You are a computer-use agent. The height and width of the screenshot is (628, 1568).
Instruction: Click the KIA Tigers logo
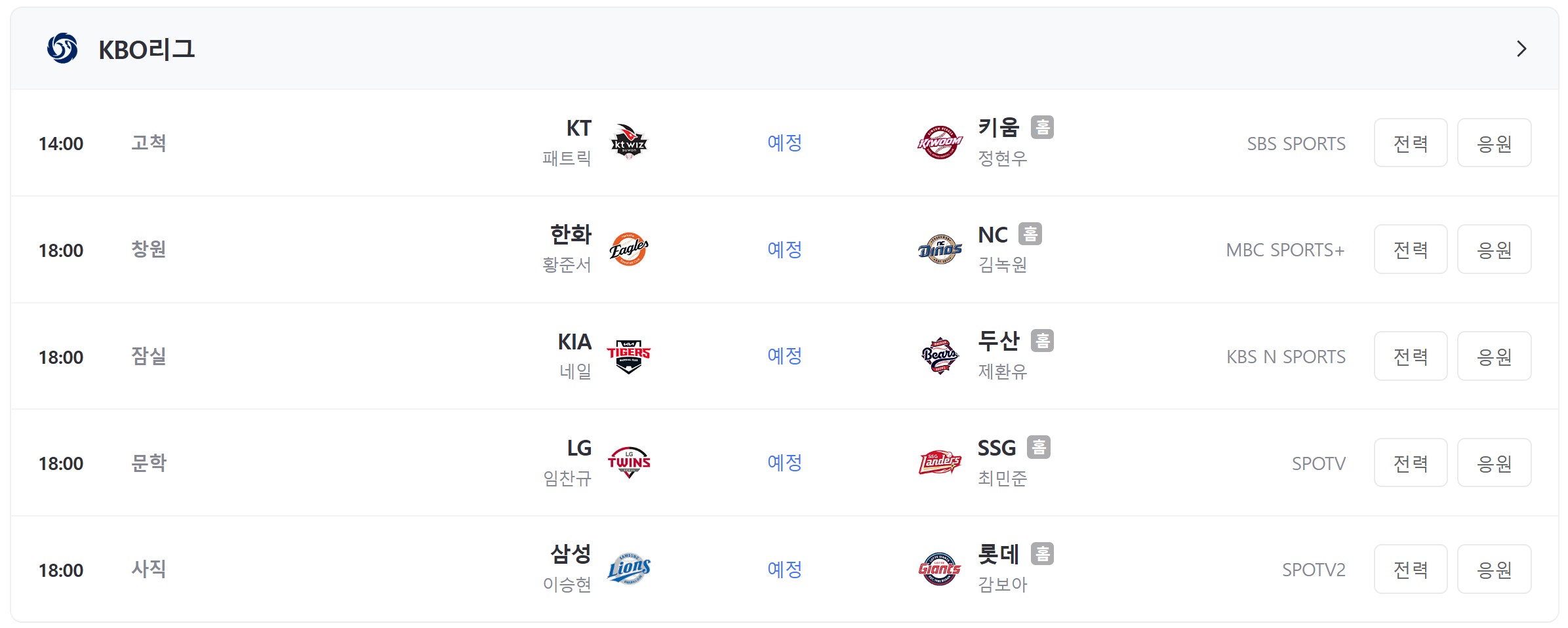click(629, 356)
